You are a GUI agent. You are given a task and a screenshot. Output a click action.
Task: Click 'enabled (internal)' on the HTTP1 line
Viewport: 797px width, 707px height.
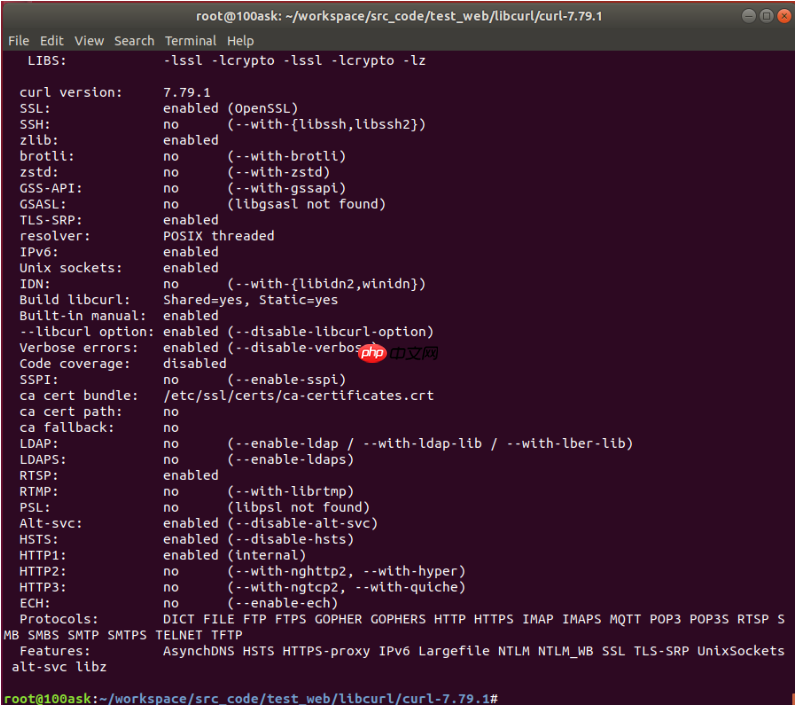click(x=235, y=556)
